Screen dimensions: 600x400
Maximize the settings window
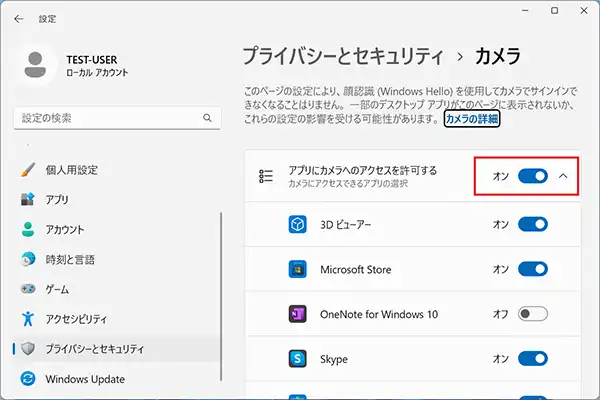pyautogui.click(x=554, y=10)
